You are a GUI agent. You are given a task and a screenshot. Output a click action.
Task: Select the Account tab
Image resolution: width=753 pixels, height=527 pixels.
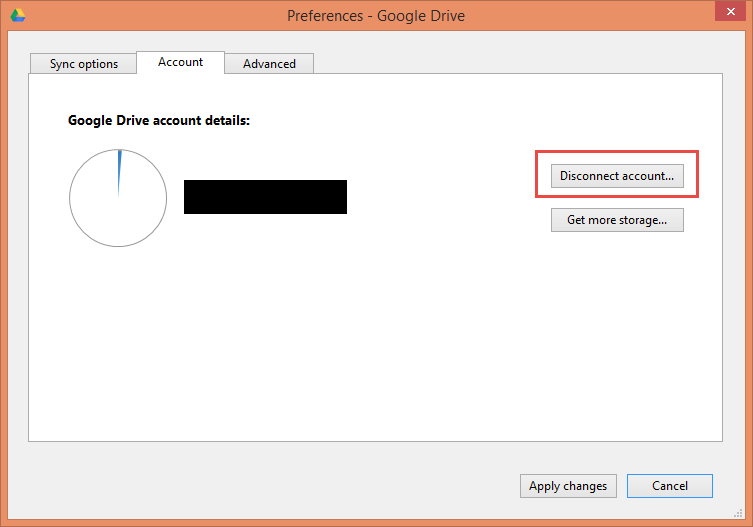[x=181, y=62]
